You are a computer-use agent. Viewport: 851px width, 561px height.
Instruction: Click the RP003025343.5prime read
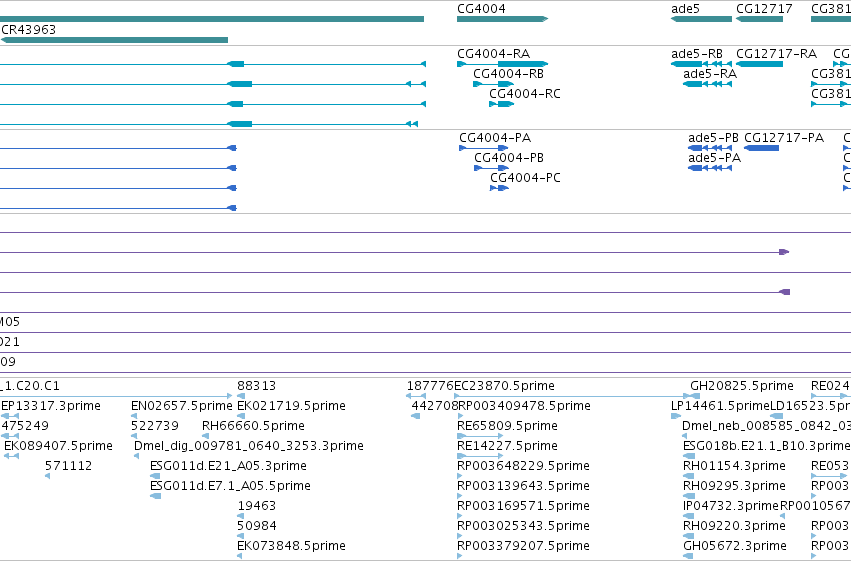460,536
